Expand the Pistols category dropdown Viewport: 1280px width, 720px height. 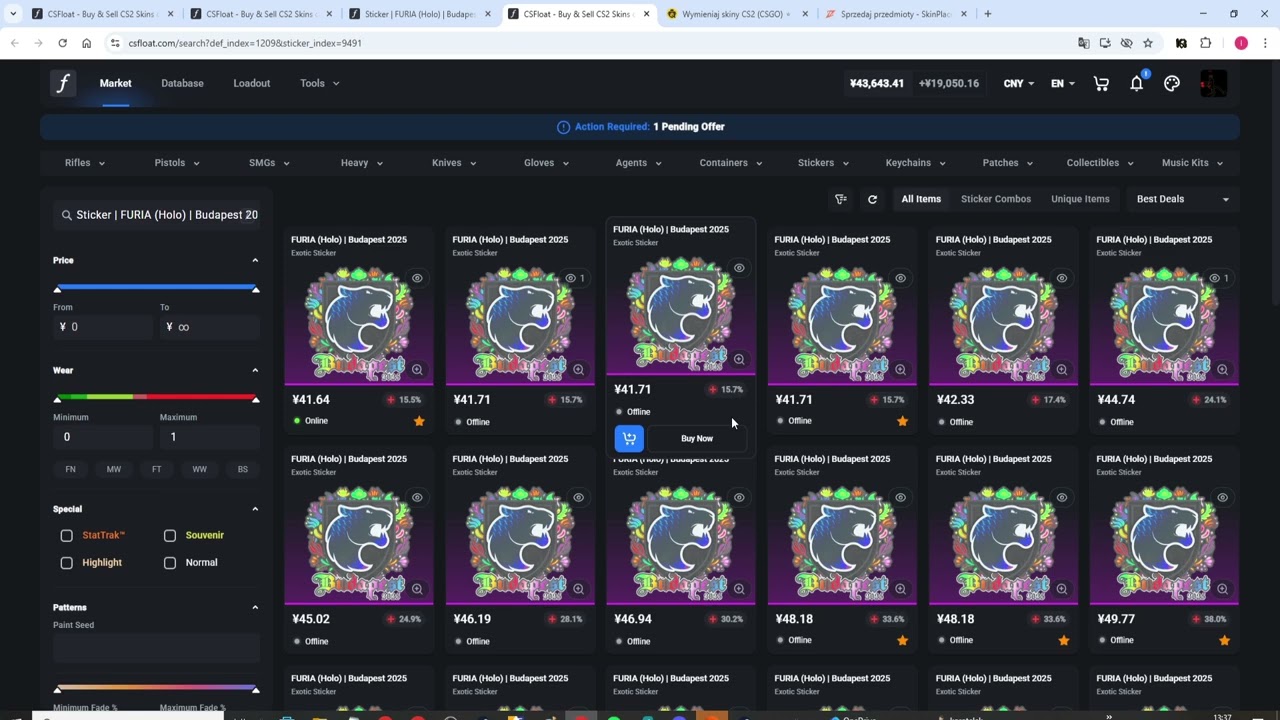[x=177, y=163]
